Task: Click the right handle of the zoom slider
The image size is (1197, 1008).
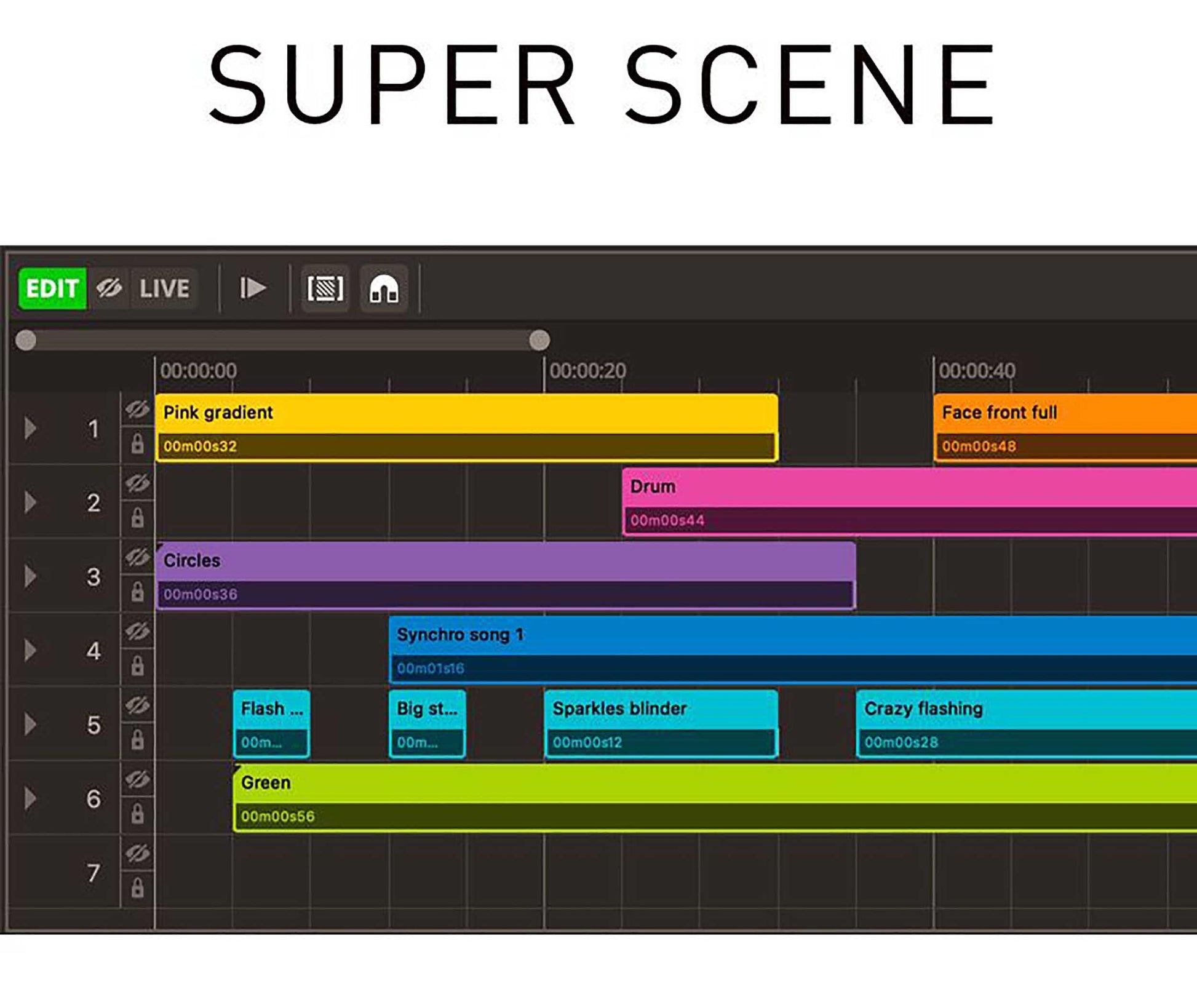Action: (539, 340)
